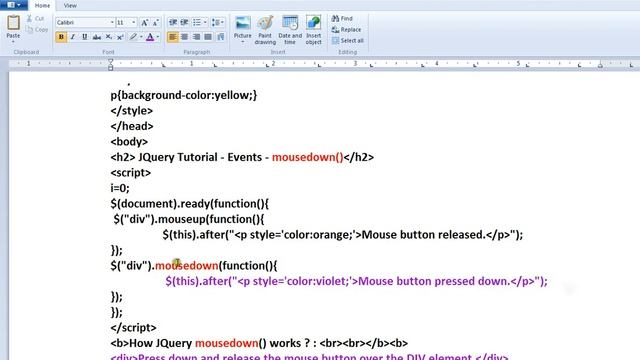The width and height of the screenshot is (640, 360).
Task: Switch to the View ribbon tab
Action: [70, 5]
